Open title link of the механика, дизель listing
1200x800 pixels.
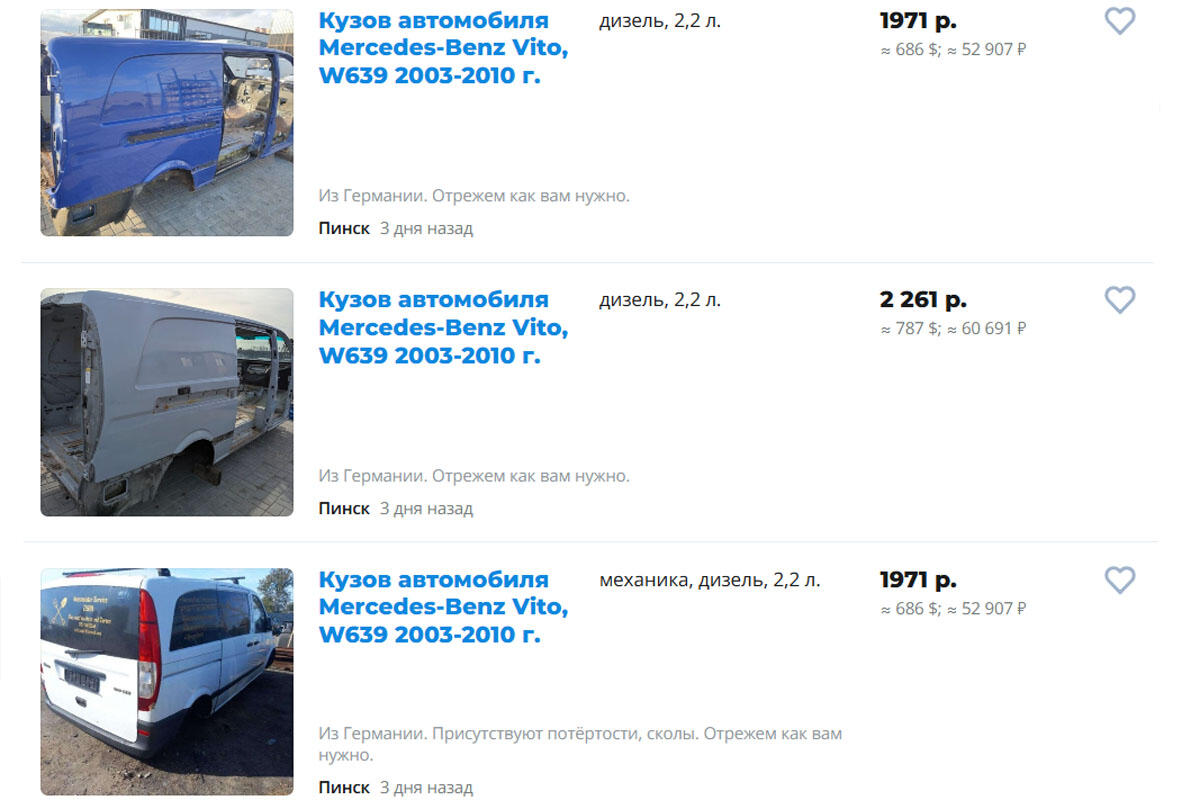[443, 607]
